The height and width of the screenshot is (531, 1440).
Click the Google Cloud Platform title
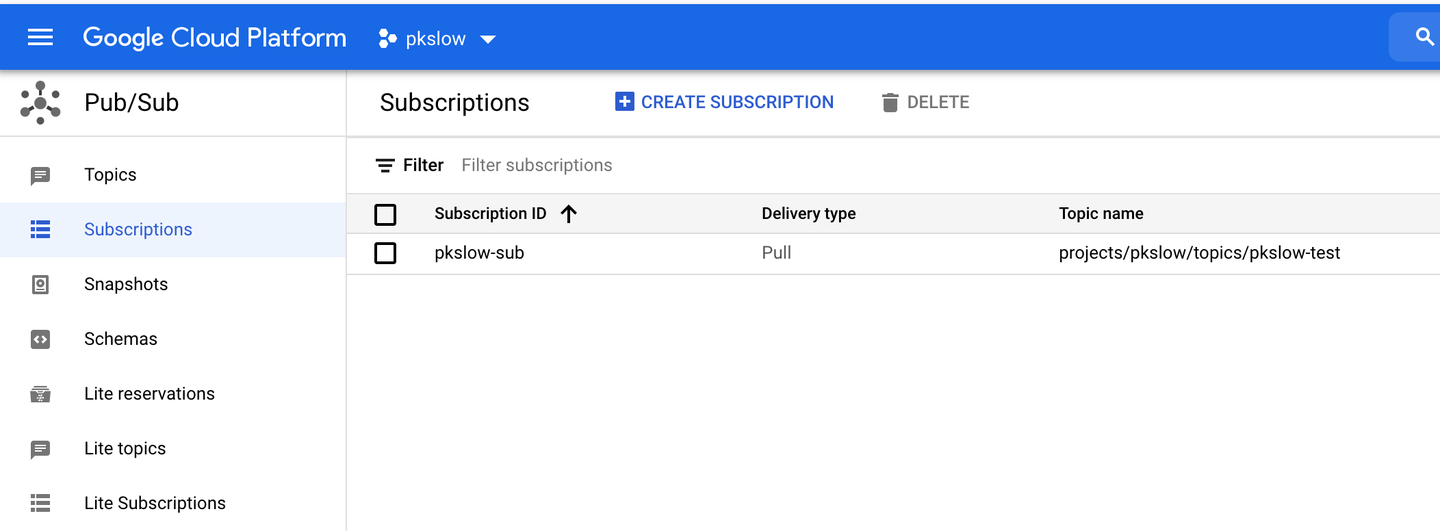click(214, 38)
